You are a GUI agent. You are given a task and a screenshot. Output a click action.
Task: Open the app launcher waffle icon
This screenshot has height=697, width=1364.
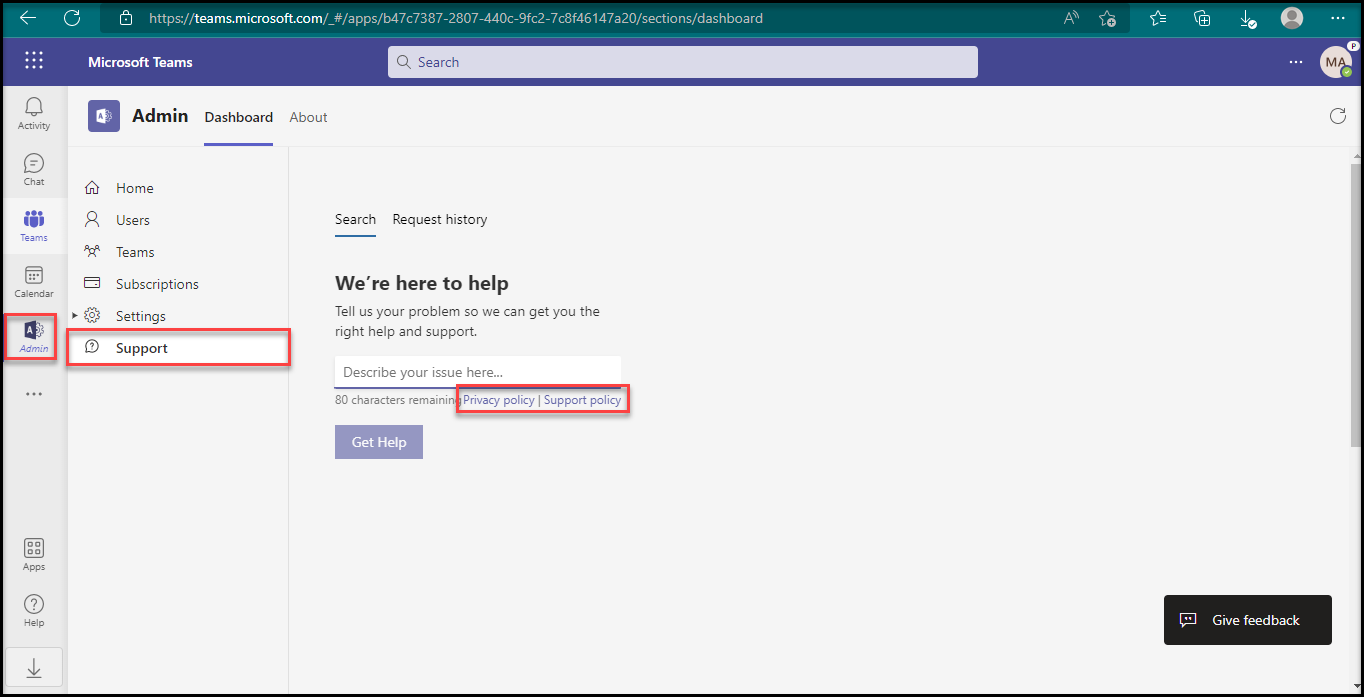pyautogui.click(x=34, y=61)
